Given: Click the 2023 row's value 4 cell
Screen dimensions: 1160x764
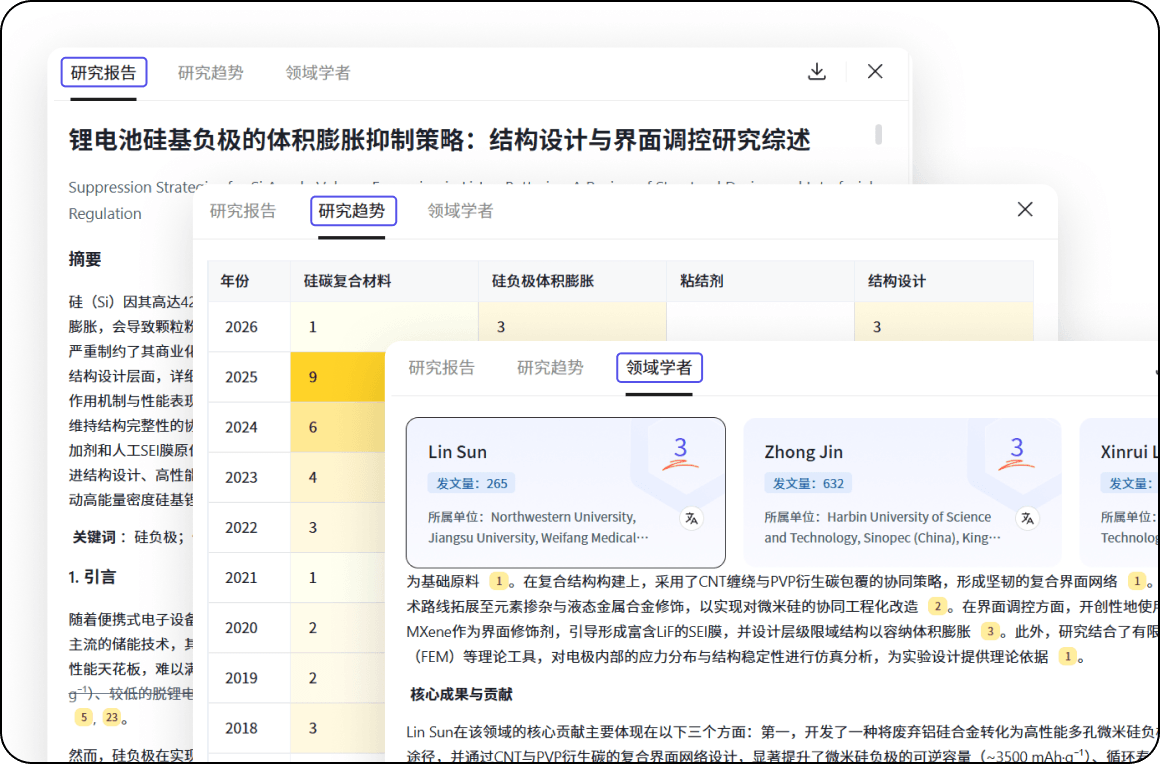Looking at the screenshot, I should pyautogui.click(x=338, y=478).
